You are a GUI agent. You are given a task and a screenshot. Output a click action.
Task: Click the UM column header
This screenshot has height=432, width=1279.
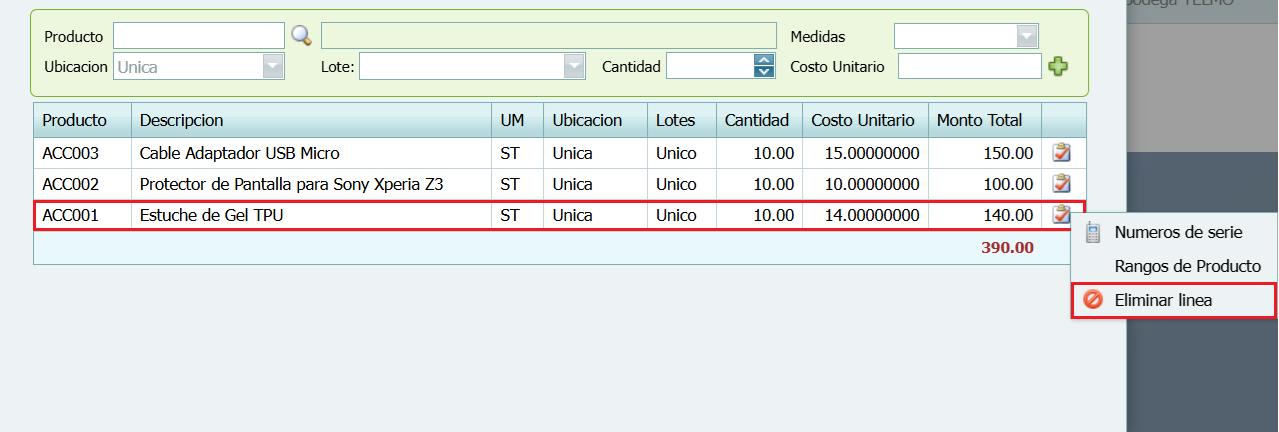pos(518,120)
